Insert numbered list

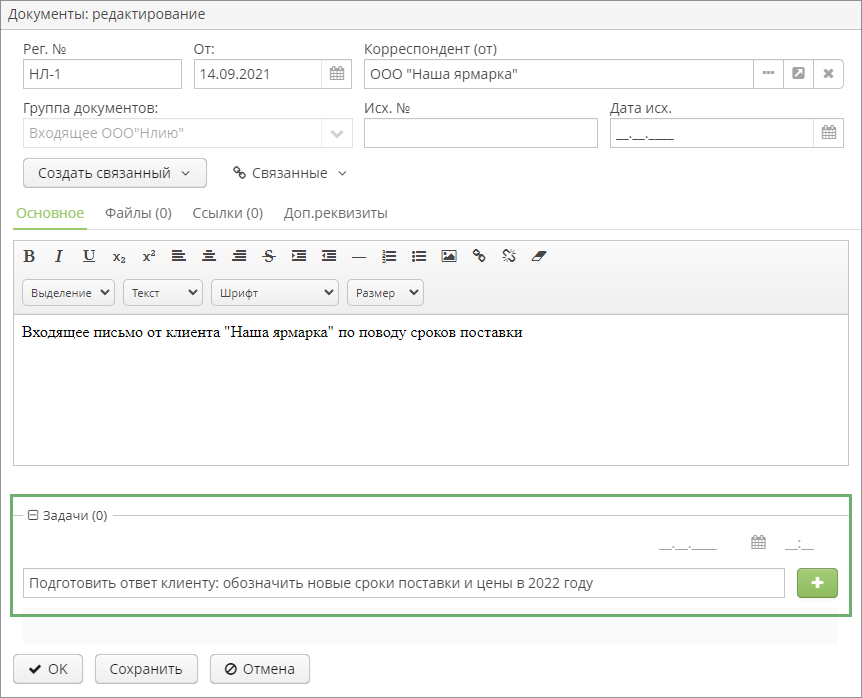coord(389,256)
